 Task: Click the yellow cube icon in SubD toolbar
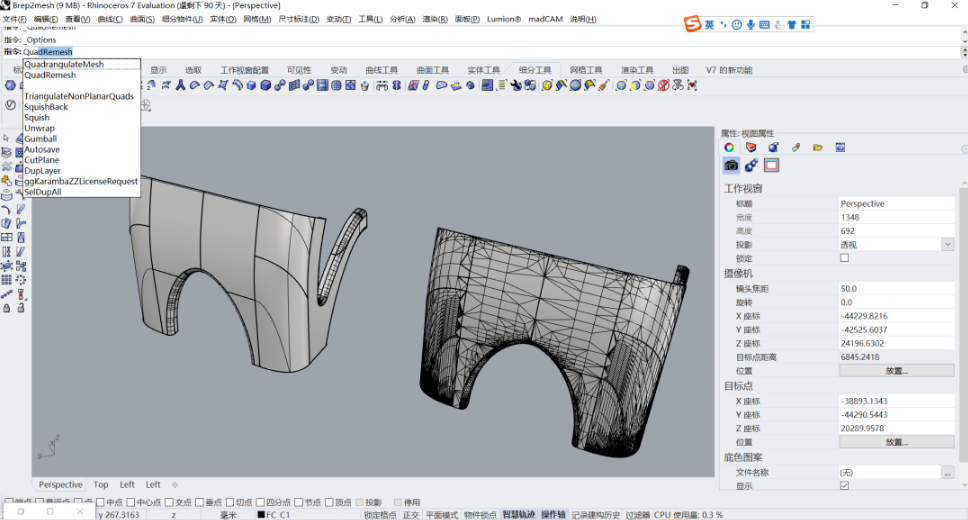click(547, 85)
